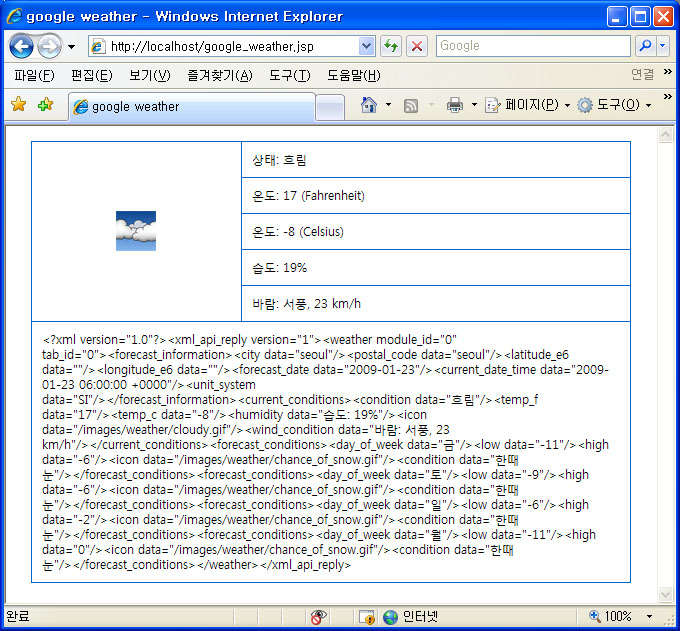Maximize the Internet Explorer window
Screen dimensions: 680x631
(x=640, y=17)
